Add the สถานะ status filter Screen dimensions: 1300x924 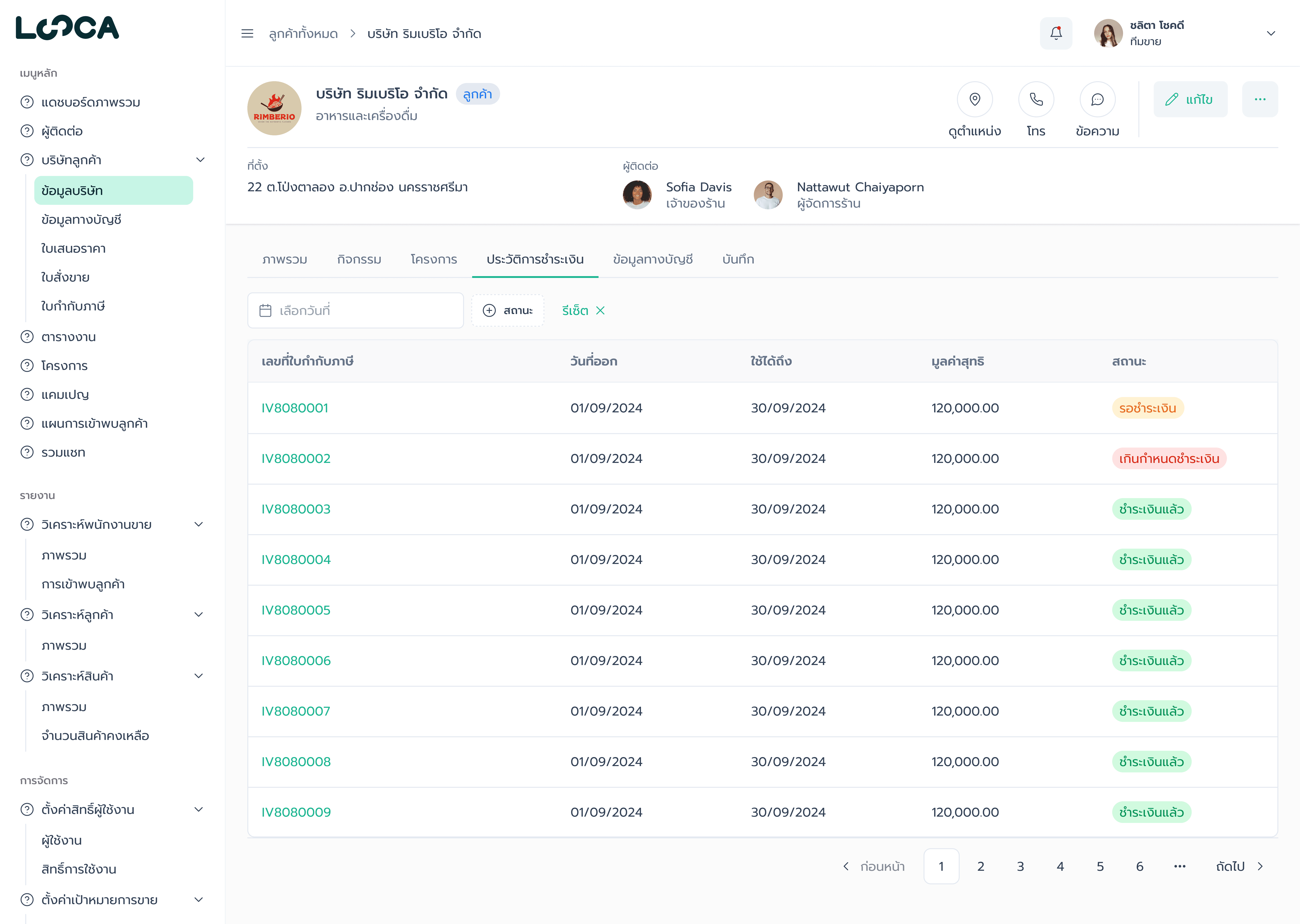(508, 311)
